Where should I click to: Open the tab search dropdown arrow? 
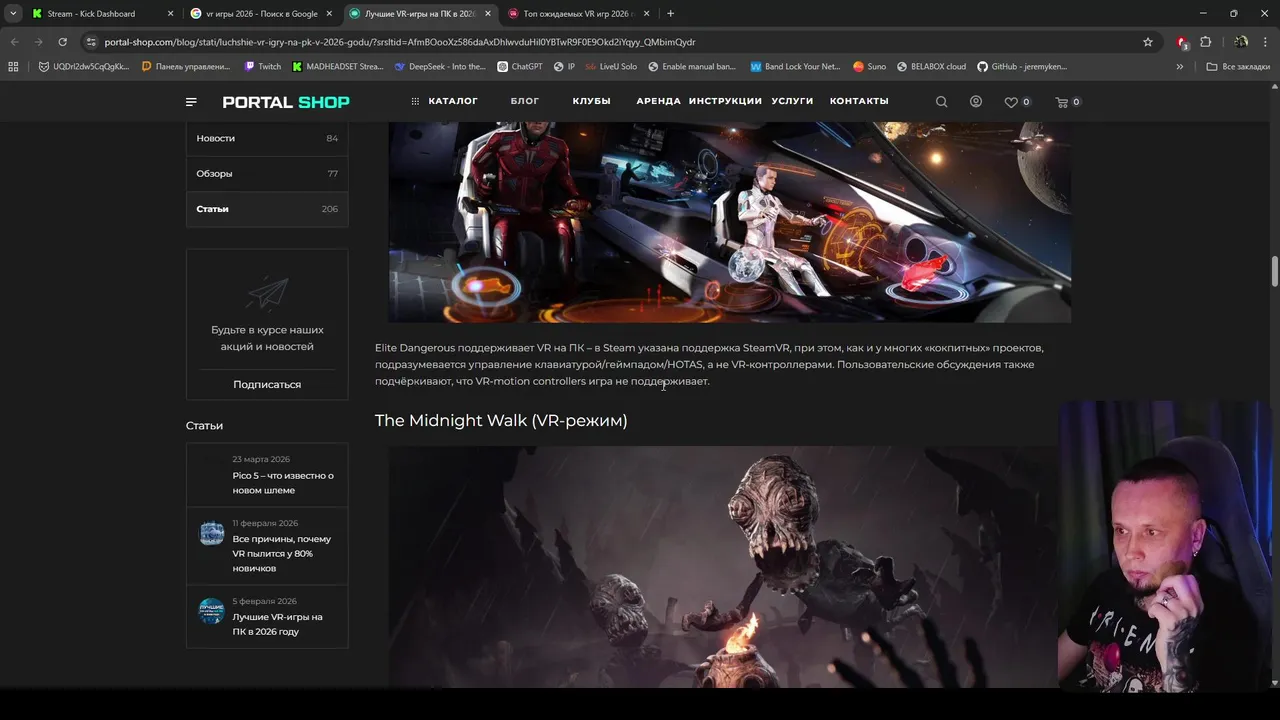tap(13, 14)
